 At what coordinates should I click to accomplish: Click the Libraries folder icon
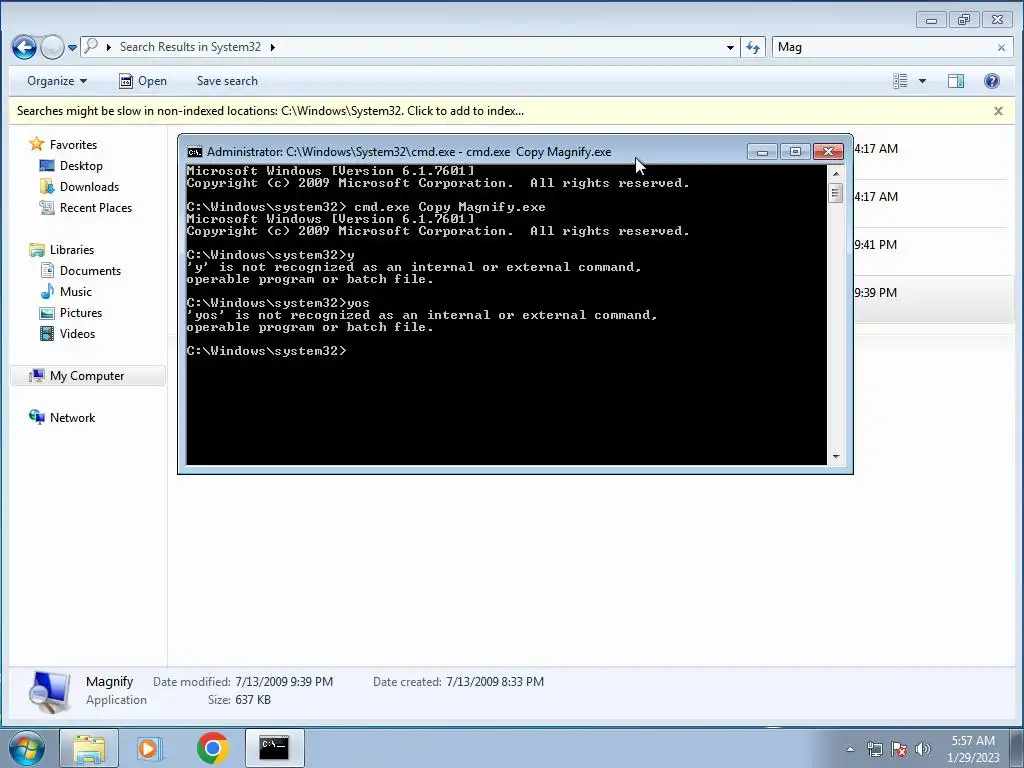[37, 249]
